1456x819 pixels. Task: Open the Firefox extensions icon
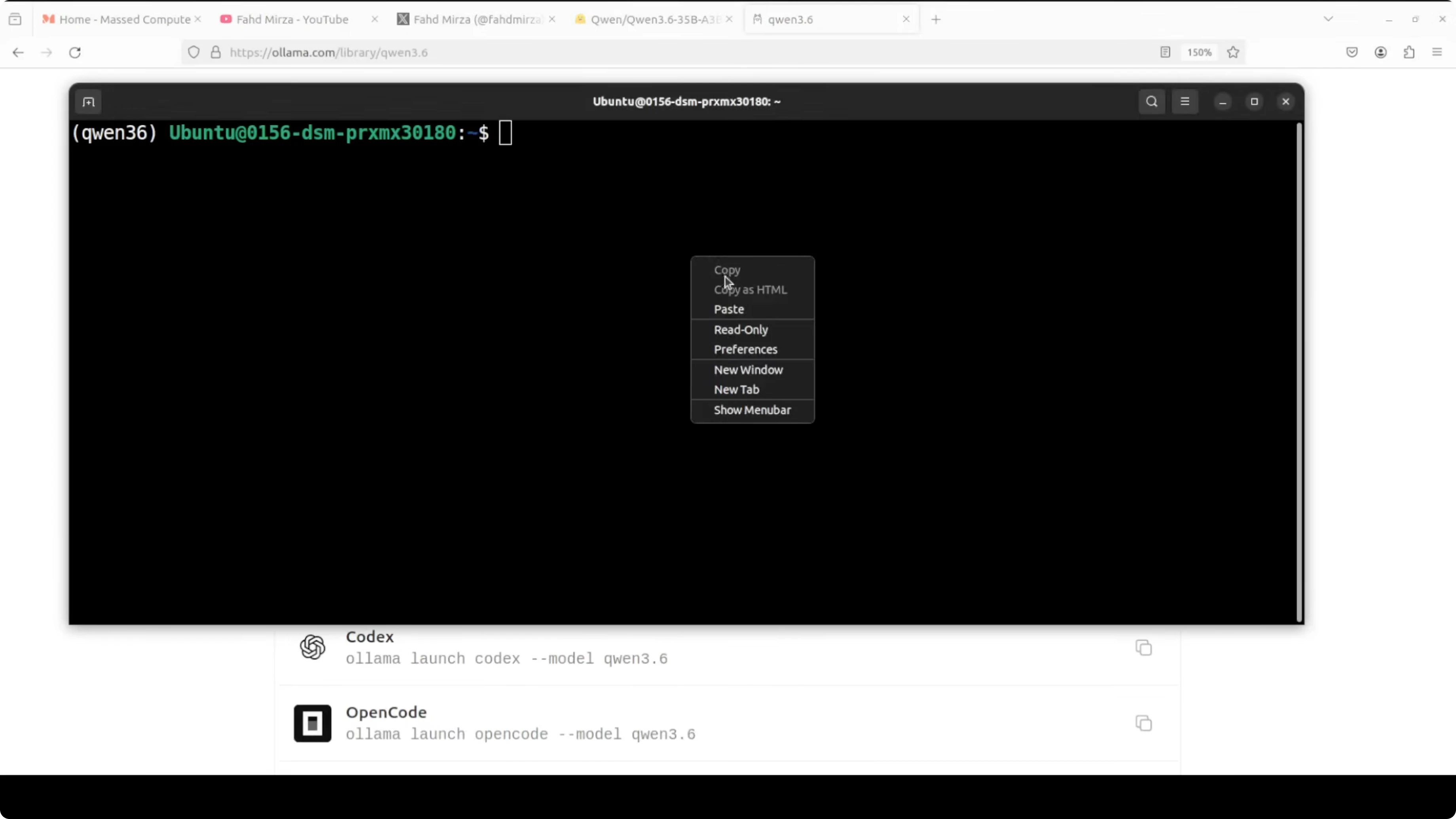coord(1409,52)
